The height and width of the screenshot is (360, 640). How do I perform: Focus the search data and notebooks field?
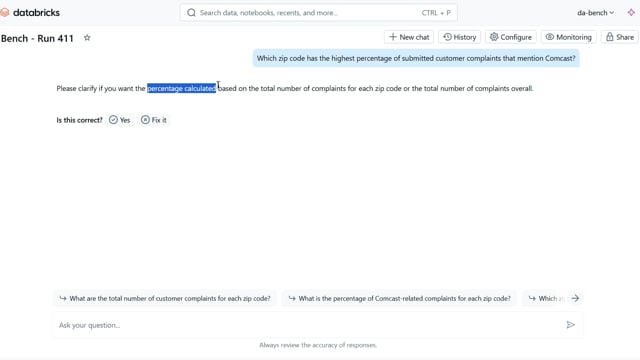(318, 13)
